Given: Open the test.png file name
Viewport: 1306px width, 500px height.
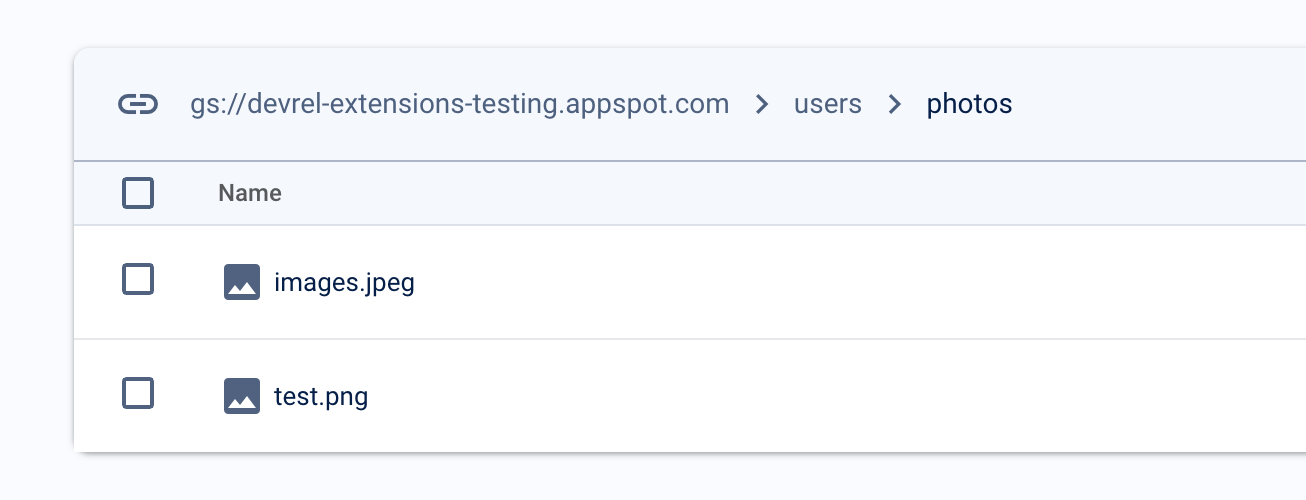Looking at the screenshot, I should tap(321, 397).
